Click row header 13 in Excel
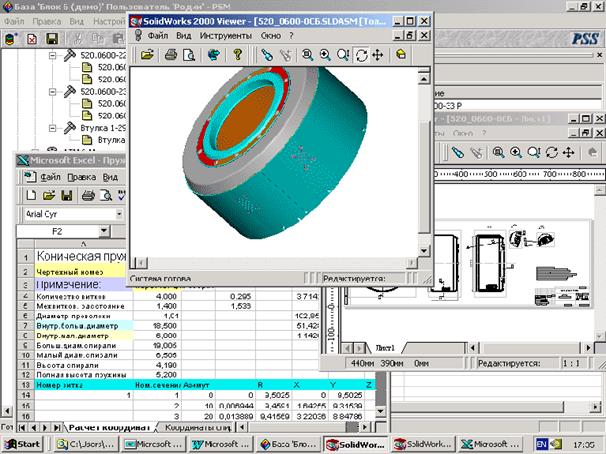 [26, 385]
